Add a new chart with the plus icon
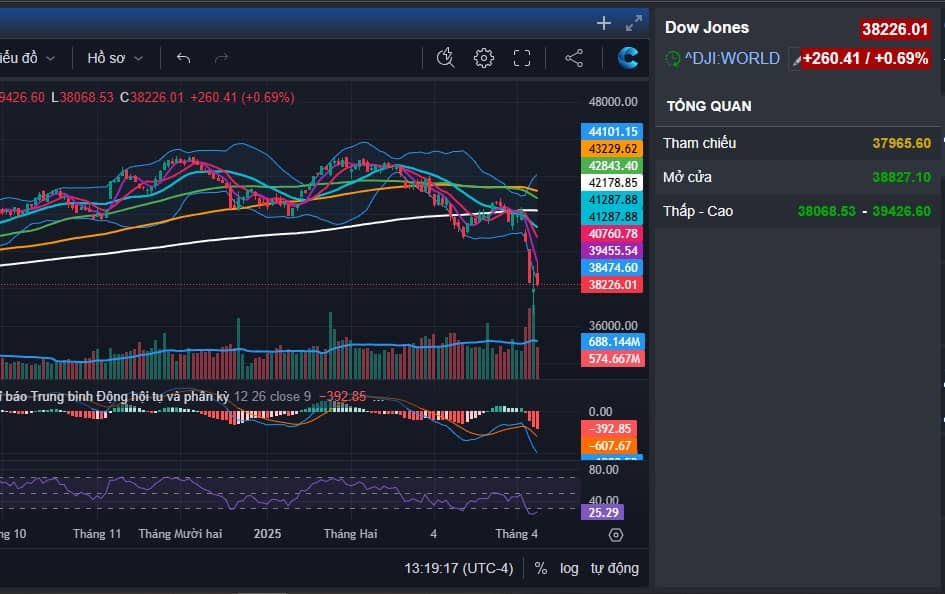The width and height of the screenshot is (945, 594). click(x=603, y=23)
